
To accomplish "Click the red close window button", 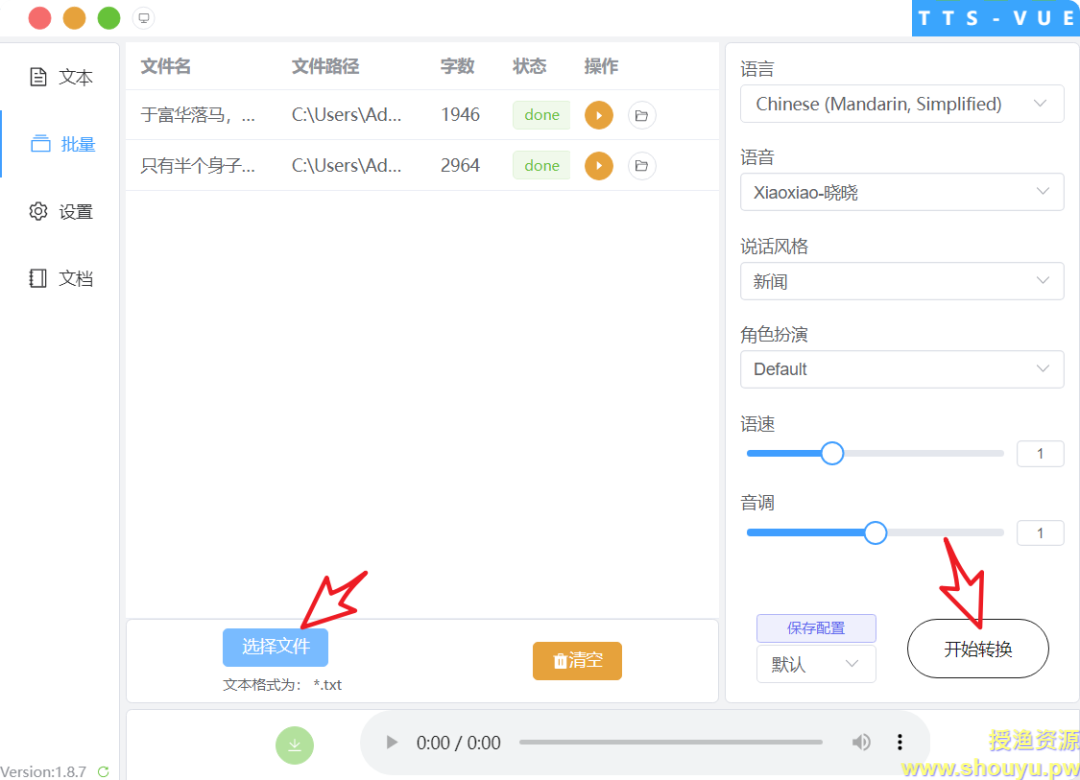I will (x=40, y=18).
